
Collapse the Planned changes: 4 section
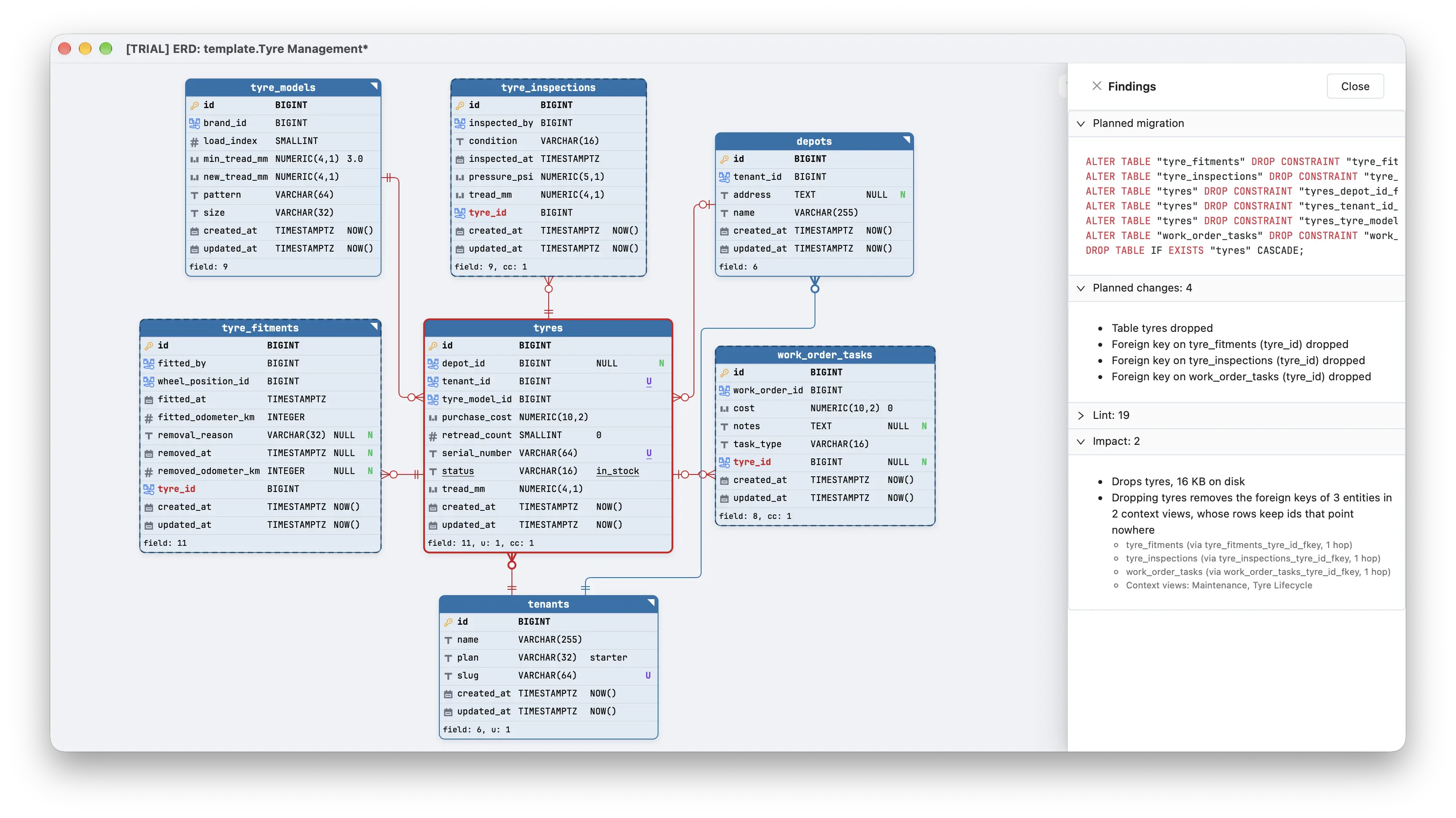pyautogui.click(x=1081, y=288)
